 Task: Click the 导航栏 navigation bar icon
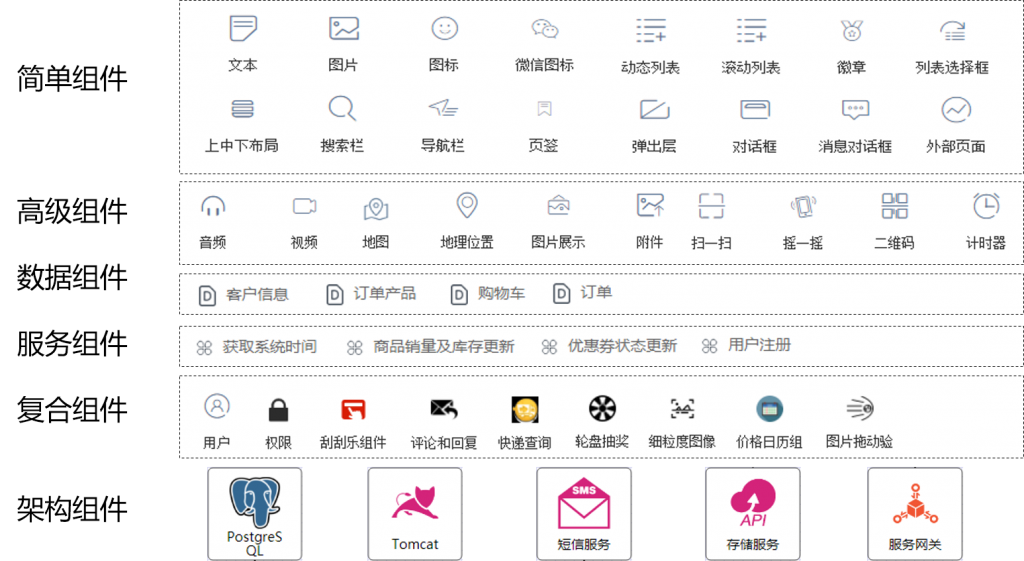tap(442, 108)
